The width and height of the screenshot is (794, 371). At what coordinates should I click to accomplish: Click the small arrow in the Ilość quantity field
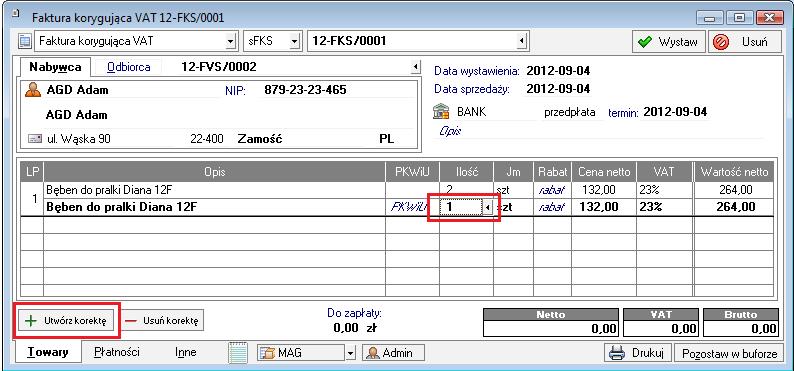coord(487,208)
